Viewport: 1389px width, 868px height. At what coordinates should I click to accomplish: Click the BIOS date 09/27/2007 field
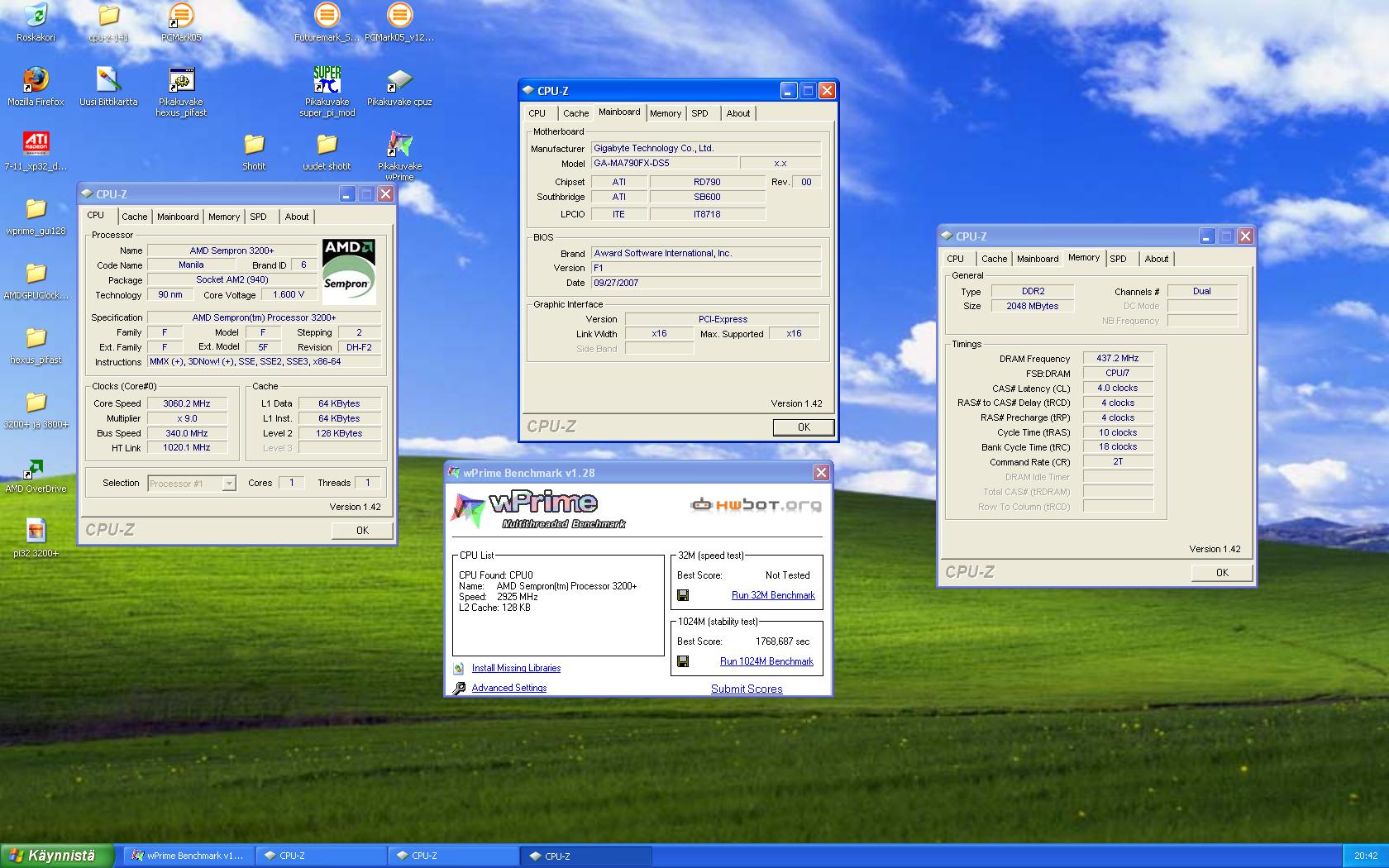706,283
